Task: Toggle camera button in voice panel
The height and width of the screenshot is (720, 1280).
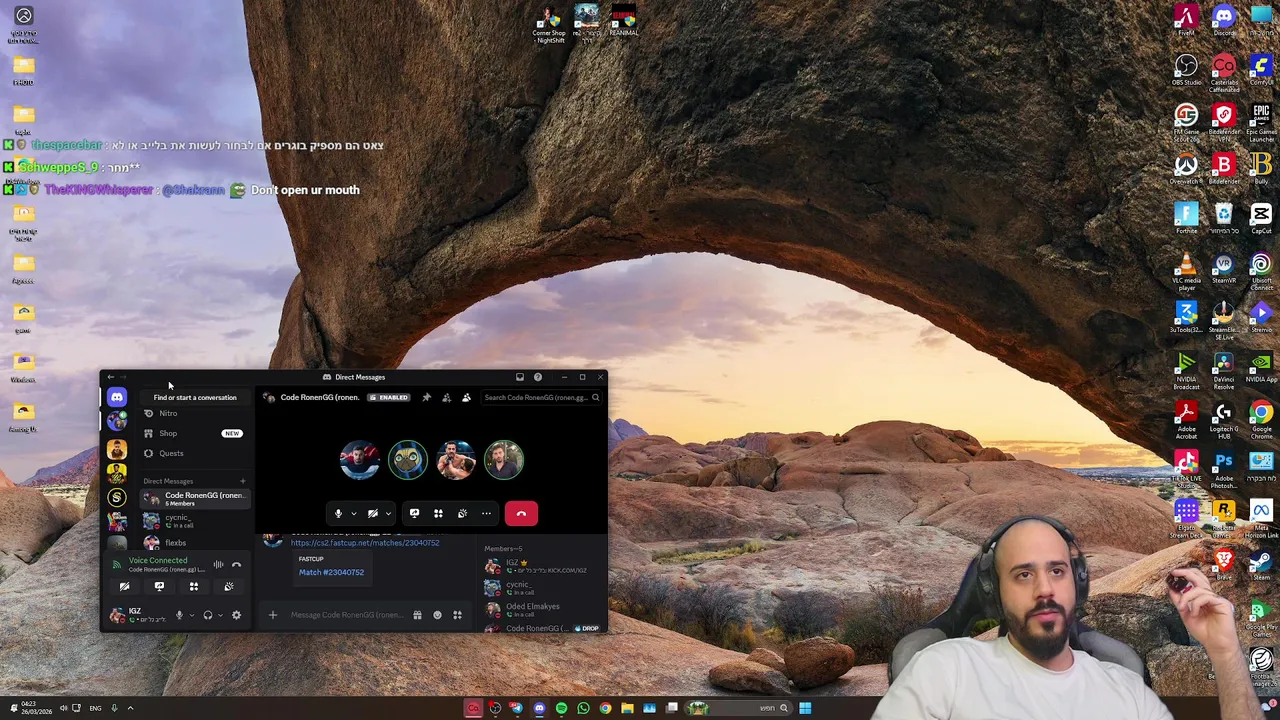Action: point(124,587)
